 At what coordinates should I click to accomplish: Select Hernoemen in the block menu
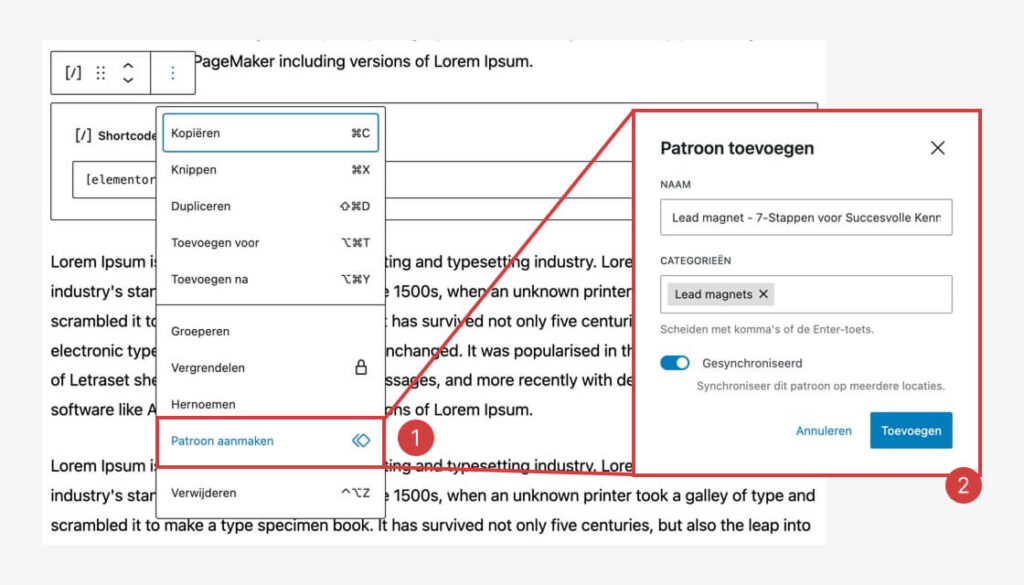[270, 405]
